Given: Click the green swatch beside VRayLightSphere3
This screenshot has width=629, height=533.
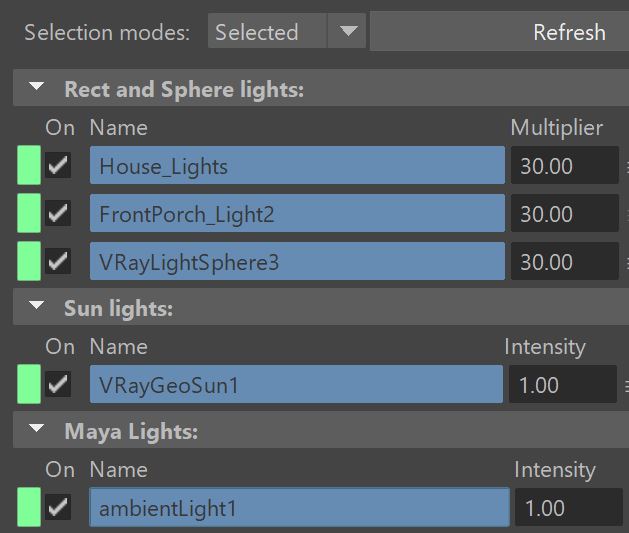Looking at the screenshot, I should 29,261.
